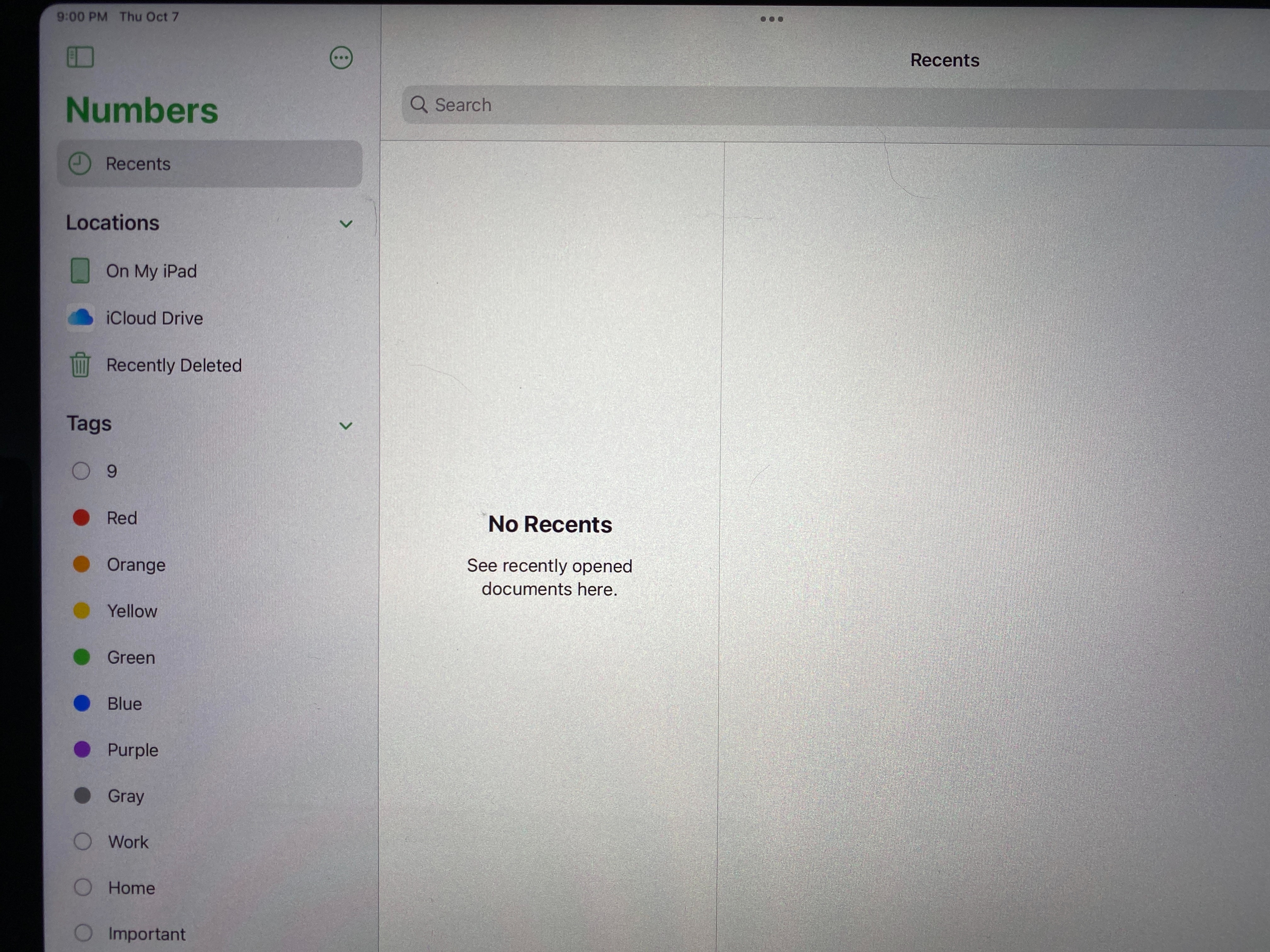The width and height of the screenshot is (1270, 952).
Task: Click the Recently Deleted trash icon
Action: (80, 365)
